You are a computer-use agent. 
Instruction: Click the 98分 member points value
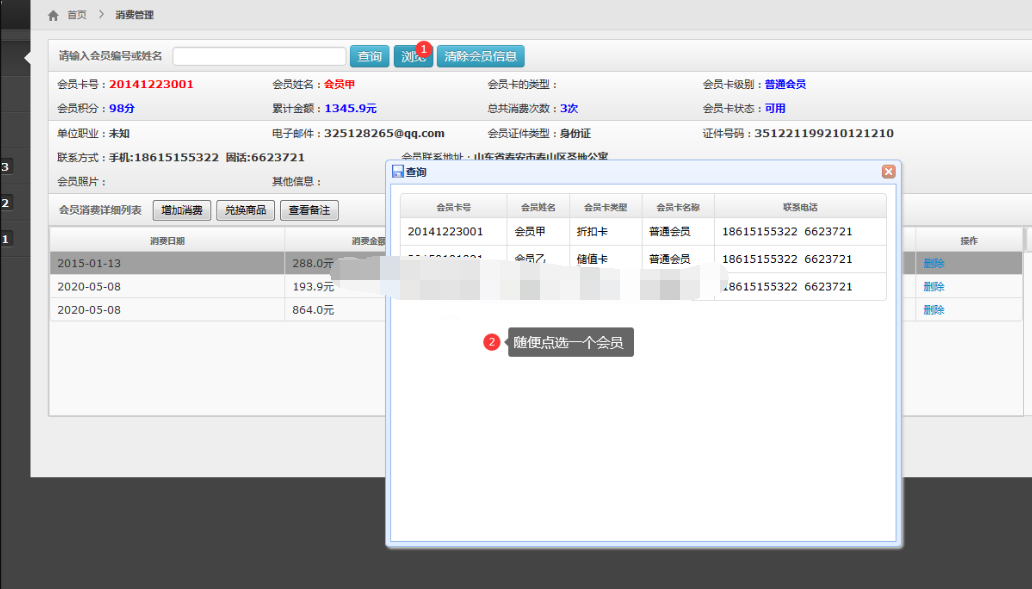click(122, 109)
